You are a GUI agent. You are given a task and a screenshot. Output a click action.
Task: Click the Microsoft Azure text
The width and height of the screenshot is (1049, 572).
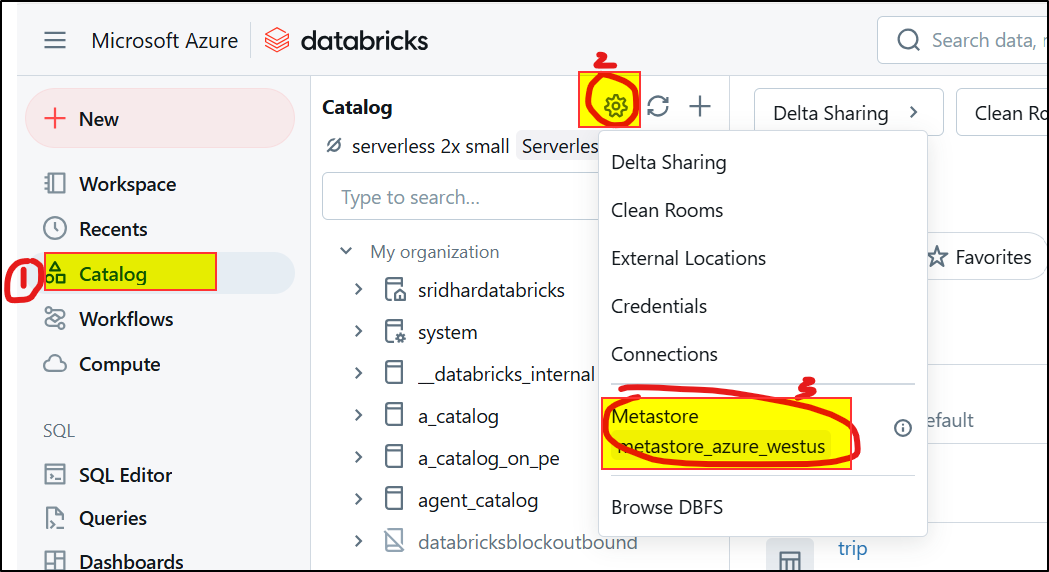click(x=165, y=40)
